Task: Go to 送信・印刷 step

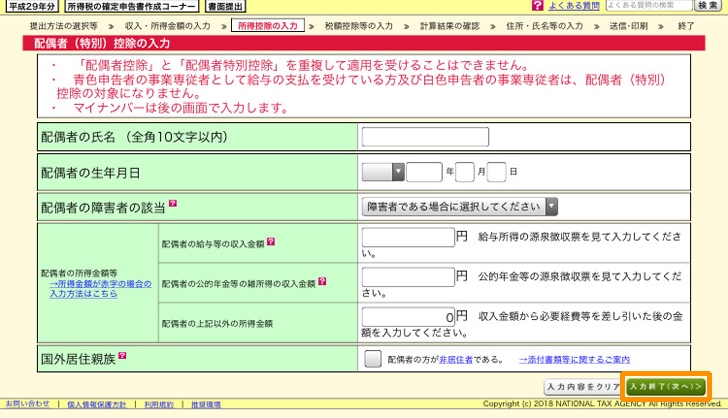Action: [629, 26]
